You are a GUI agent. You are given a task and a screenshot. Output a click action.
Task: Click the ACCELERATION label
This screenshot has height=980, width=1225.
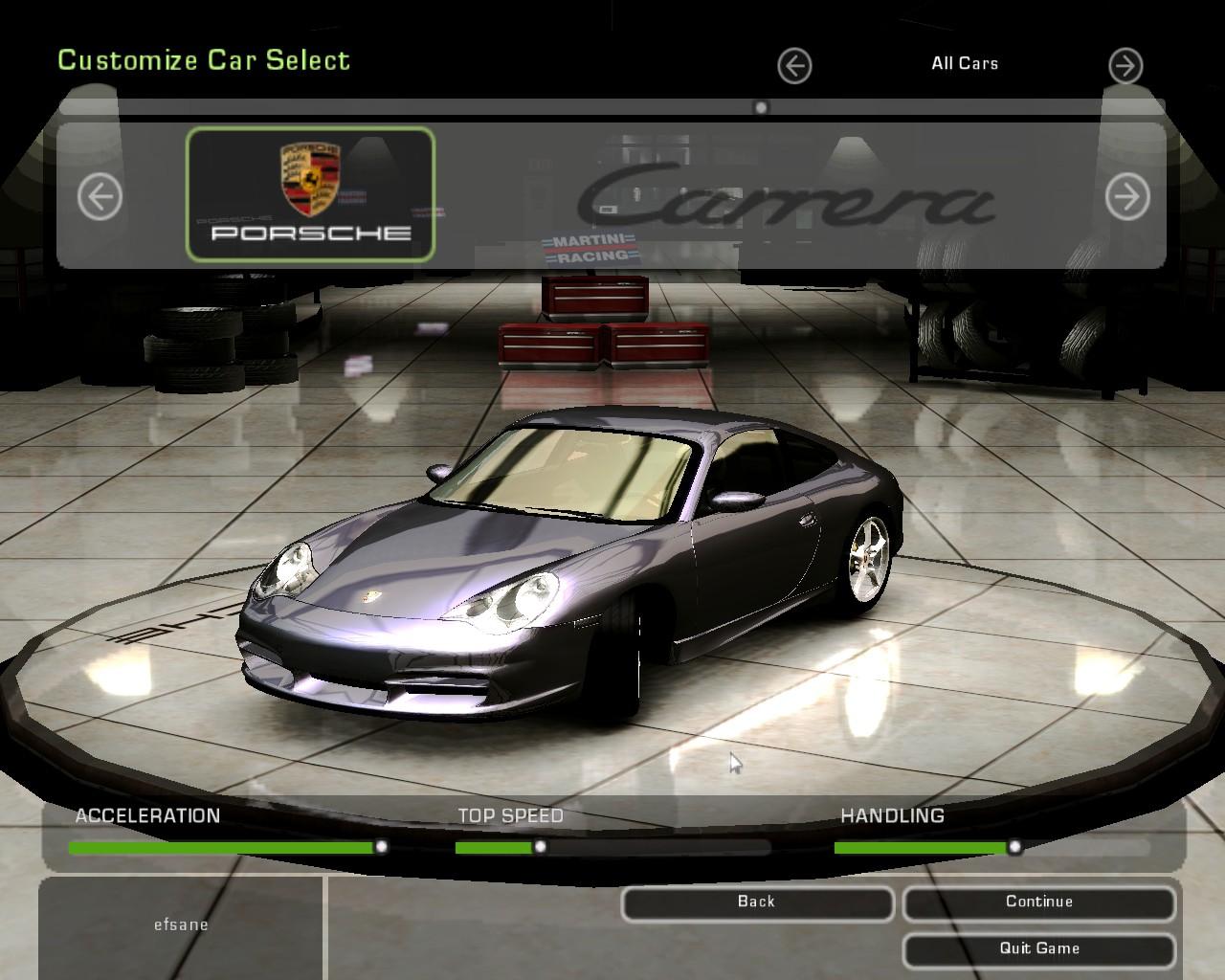pos(147,816)
